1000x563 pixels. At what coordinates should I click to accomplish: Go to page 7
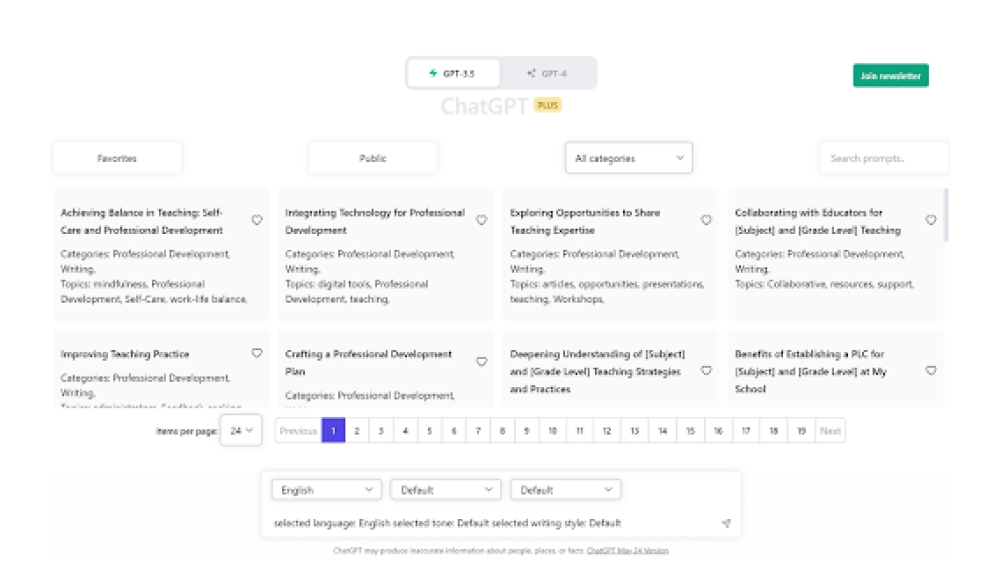[478, 431]
